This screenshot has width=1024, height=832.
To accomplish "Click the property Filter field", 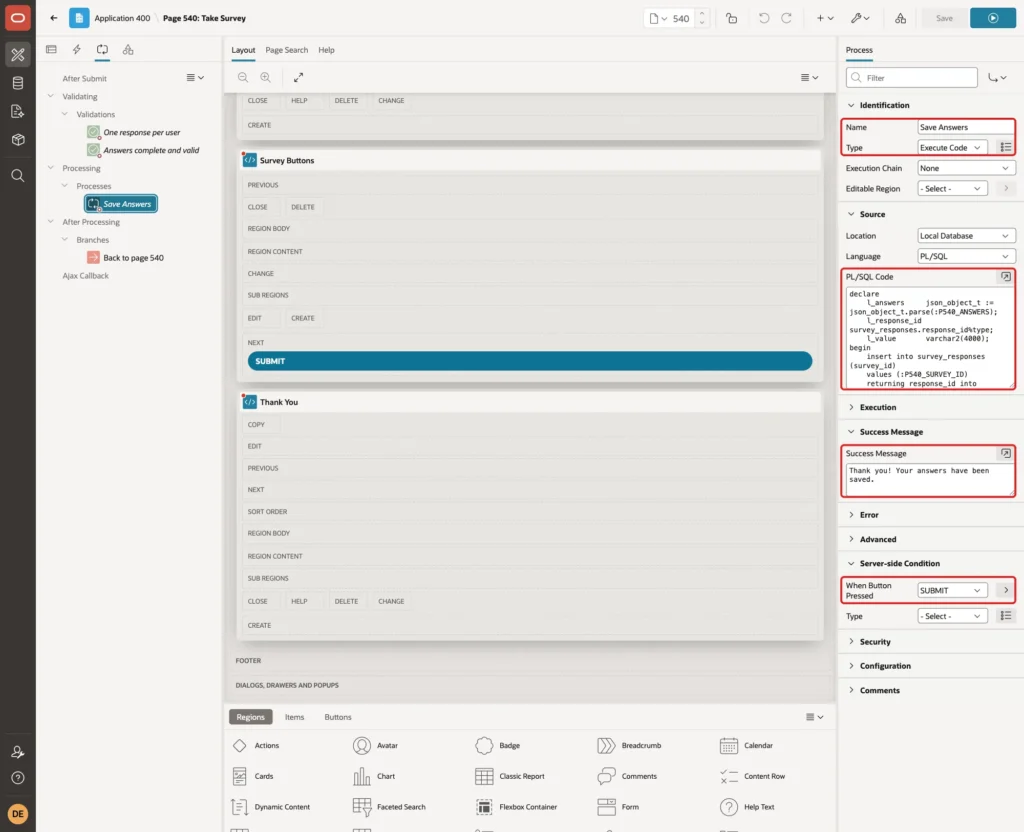I will click(x=912, y=78).
